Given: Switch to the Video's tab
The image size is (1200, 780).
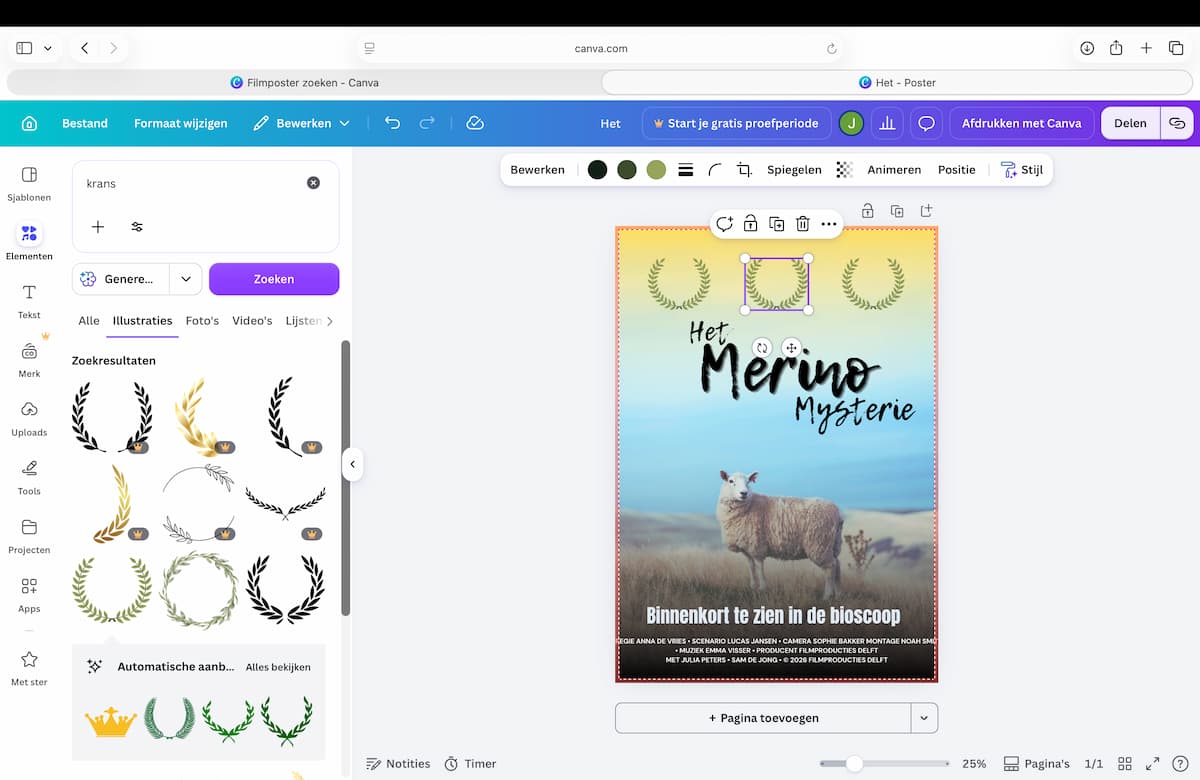Looking at the screenshot, I should click(252, 321).
